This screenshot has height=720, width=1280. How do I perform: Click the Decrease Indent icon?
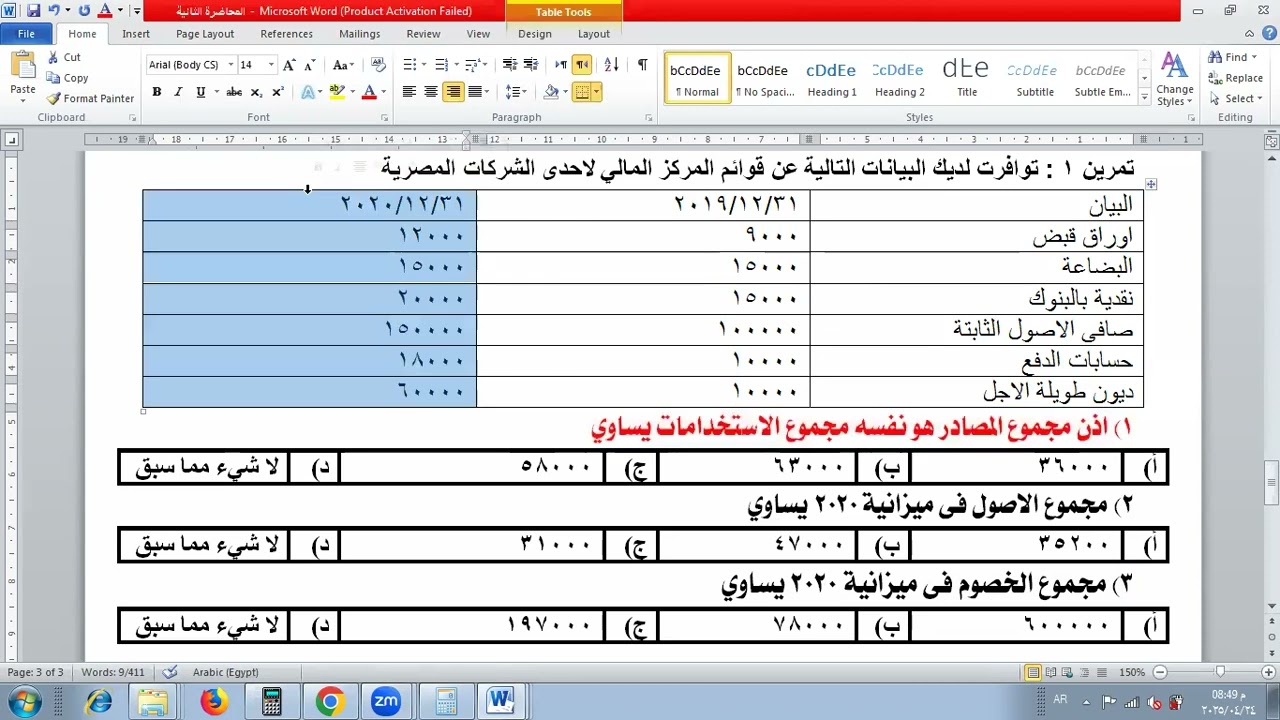[x=510, y=65]
